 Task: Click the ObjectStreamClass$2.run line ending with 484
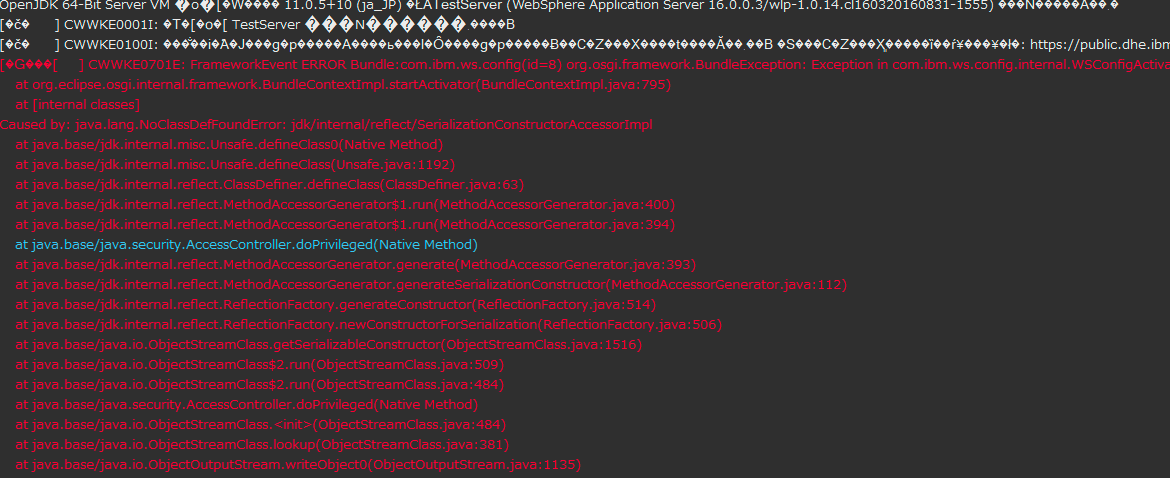(260, 385)
